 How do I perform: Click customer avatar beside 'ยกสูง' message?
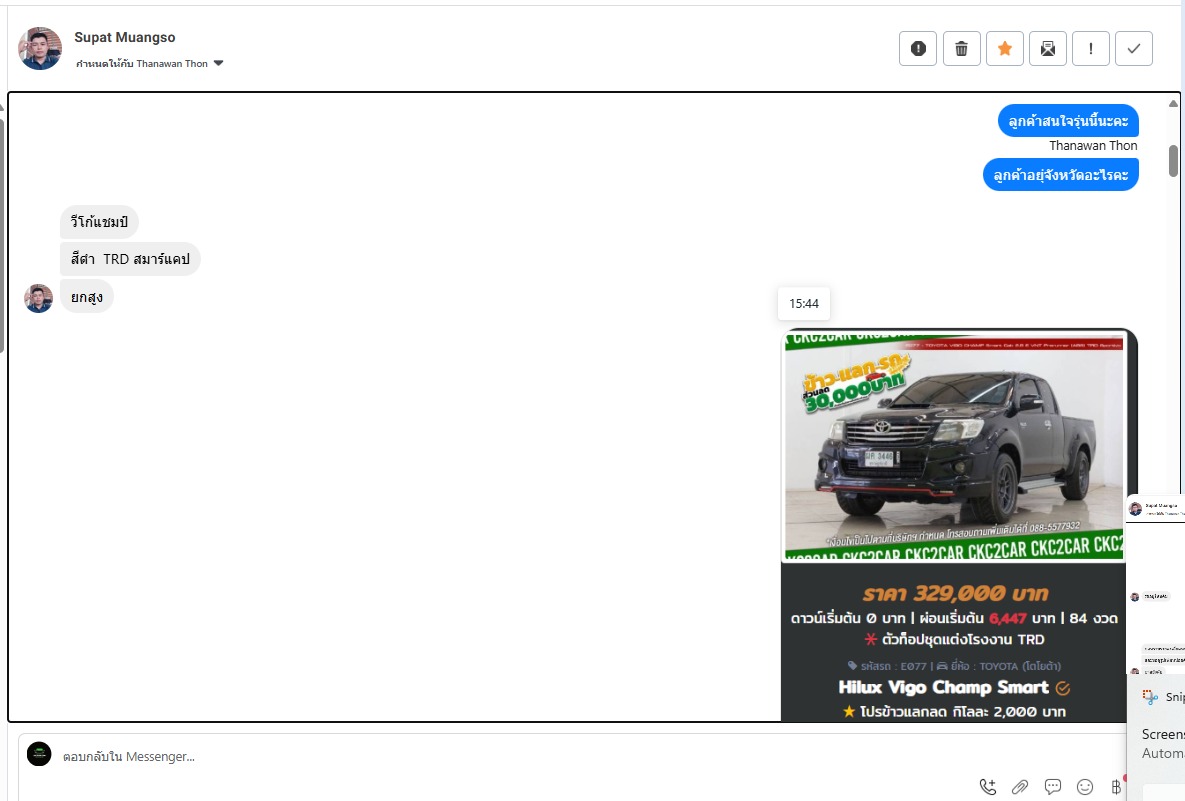click(39, 298)
